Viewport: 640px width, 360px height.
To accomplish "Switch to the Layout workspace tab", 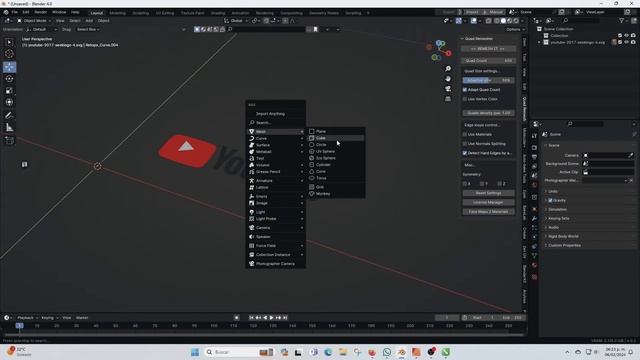I will tap(97, 13).
